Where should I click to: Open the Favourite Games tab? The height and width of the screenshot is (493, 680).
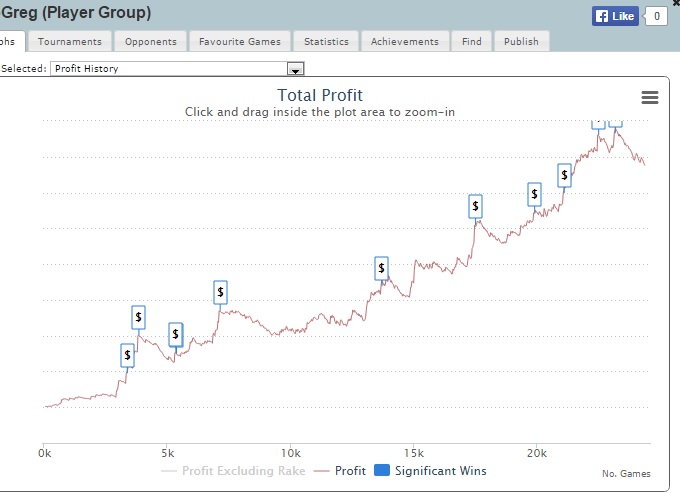(240, 41)
